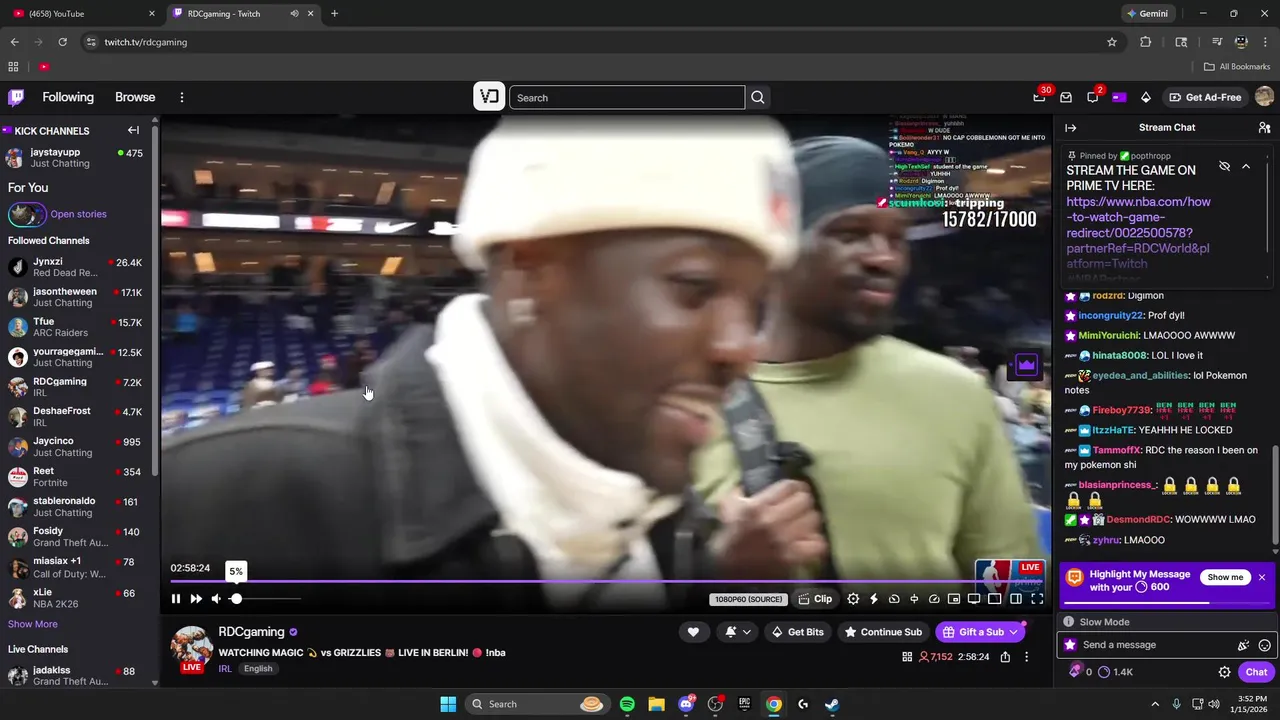Click the Get Bits button
This screenshot has height=720, width=1280.
point(798,632)
